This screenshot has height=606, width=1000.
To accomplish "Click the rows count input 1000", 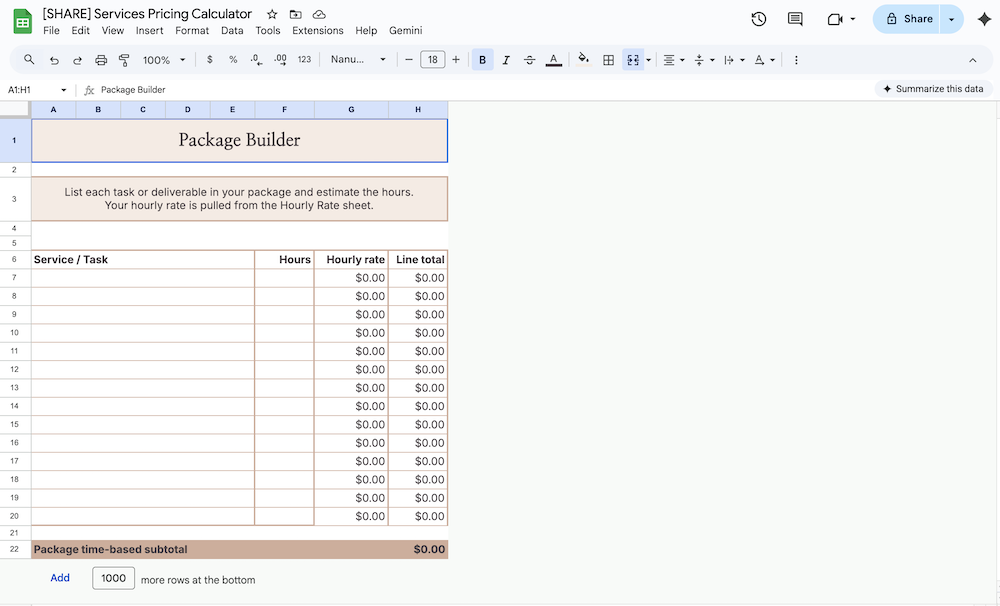I will coord(114,578).
